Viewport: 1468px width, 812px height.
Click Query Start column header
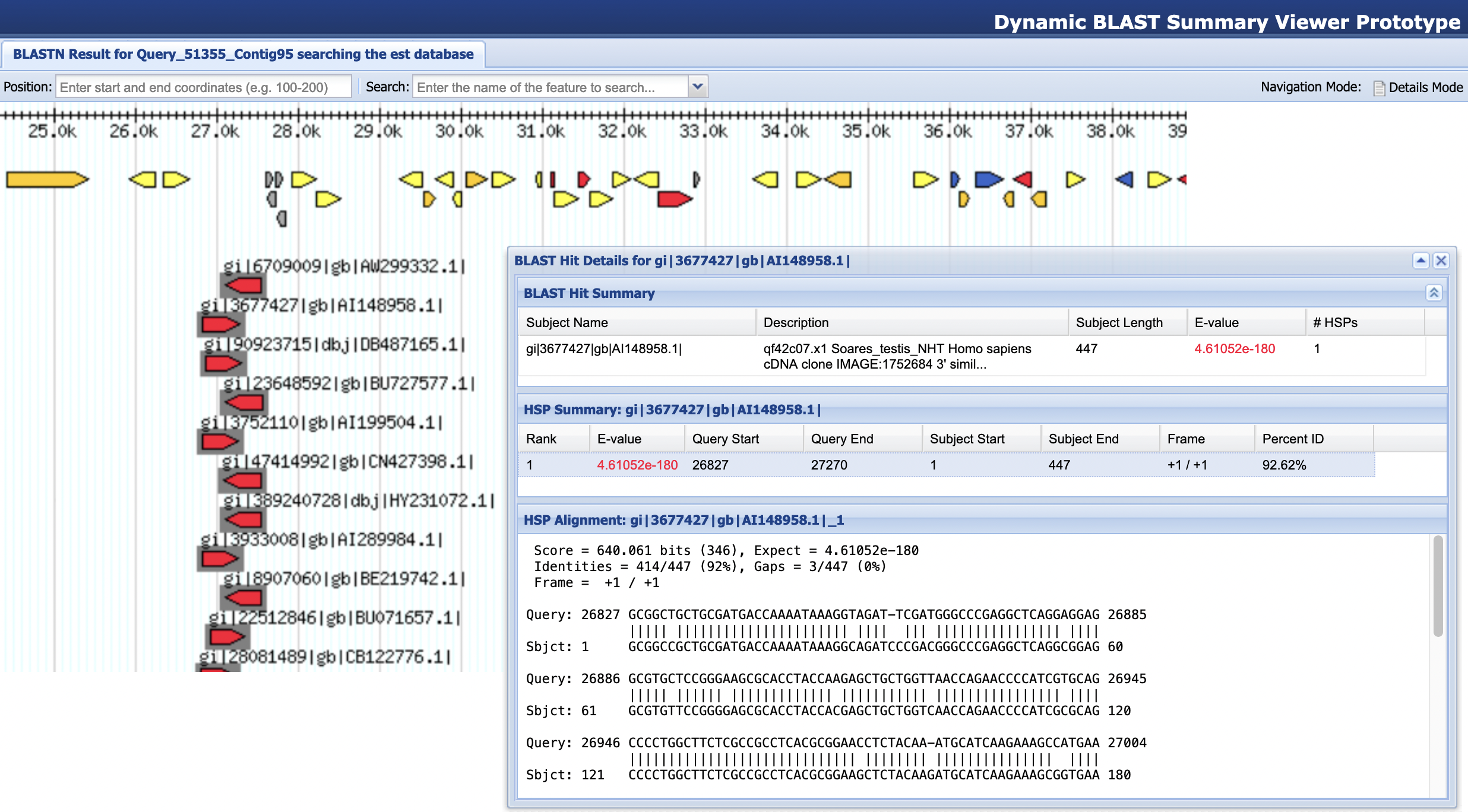(744, 439)
